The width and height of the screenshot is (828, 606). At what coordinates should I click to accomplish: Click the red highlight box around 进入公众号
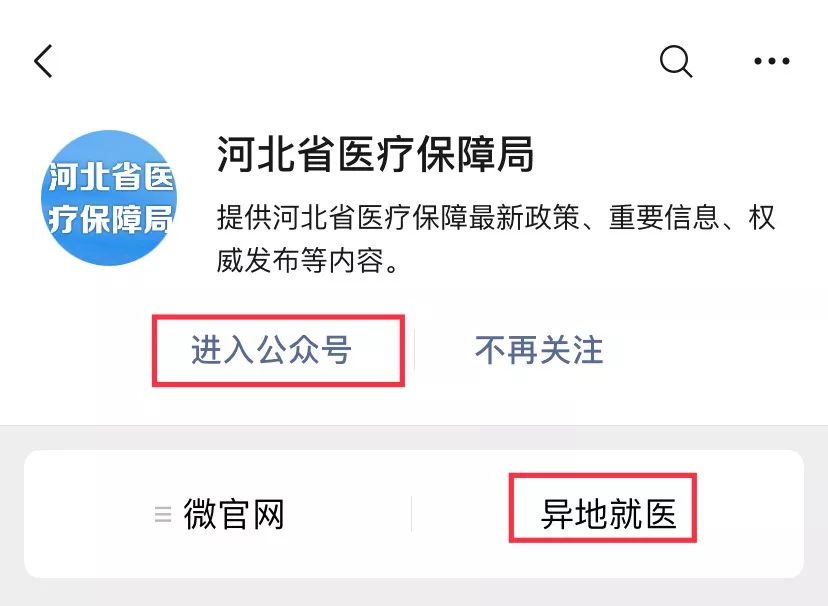(278, 351)
